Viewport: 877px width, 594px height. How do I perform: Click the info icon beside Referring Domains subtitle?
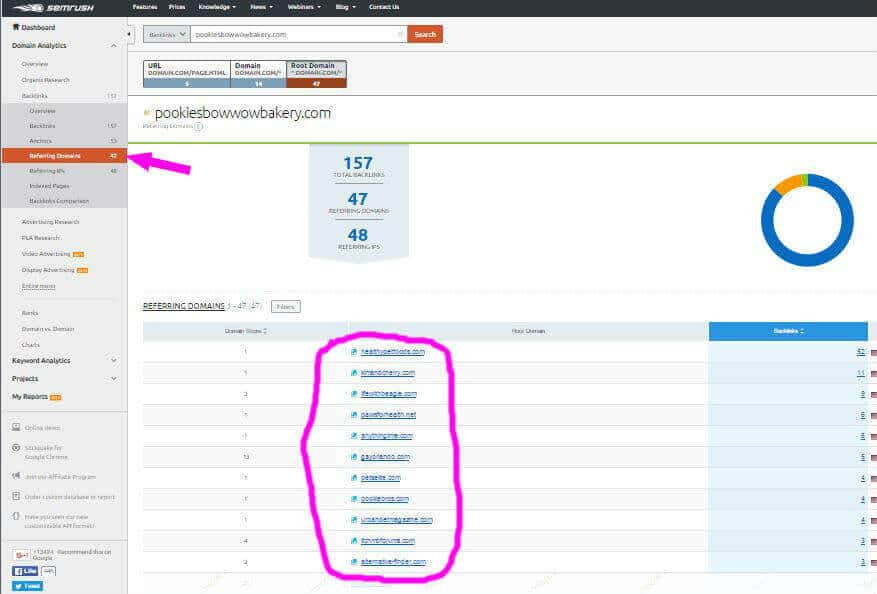pyautogui.click(x=199, y=126)
